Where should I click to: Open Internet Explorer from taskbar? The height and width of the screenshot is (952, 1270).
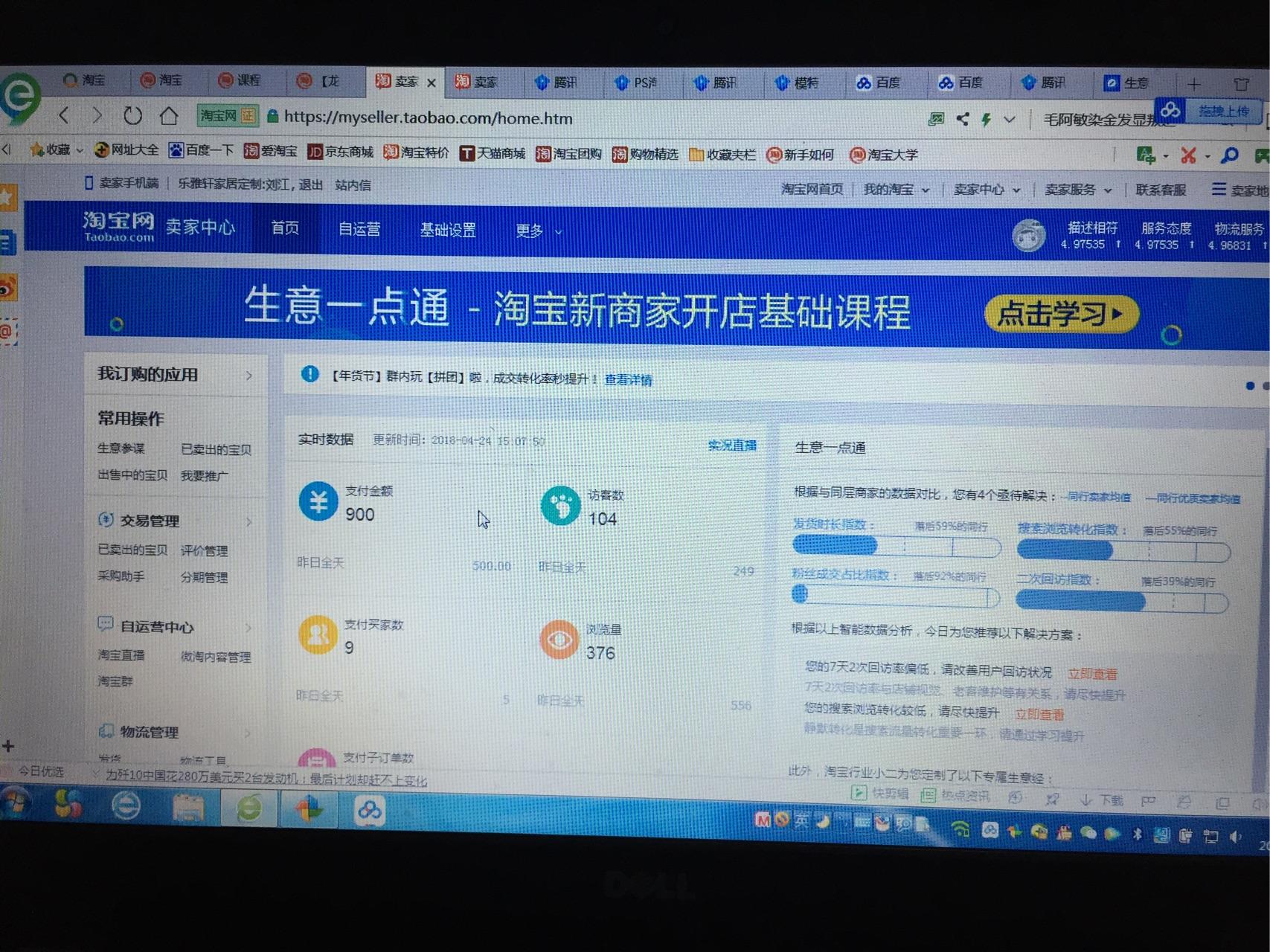[126, 806]
